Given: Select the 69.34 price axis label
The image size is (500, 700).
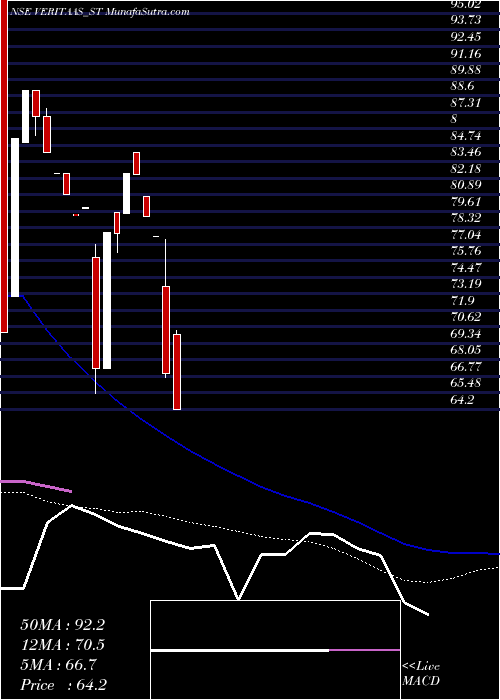Looking at the screenshot, I should coord(466,333).
